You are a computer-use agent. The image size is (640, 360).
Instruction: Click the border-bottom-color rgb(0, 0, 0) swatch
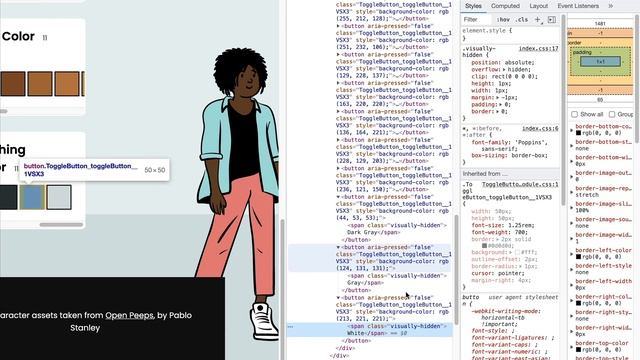click(x=578, y=133)
